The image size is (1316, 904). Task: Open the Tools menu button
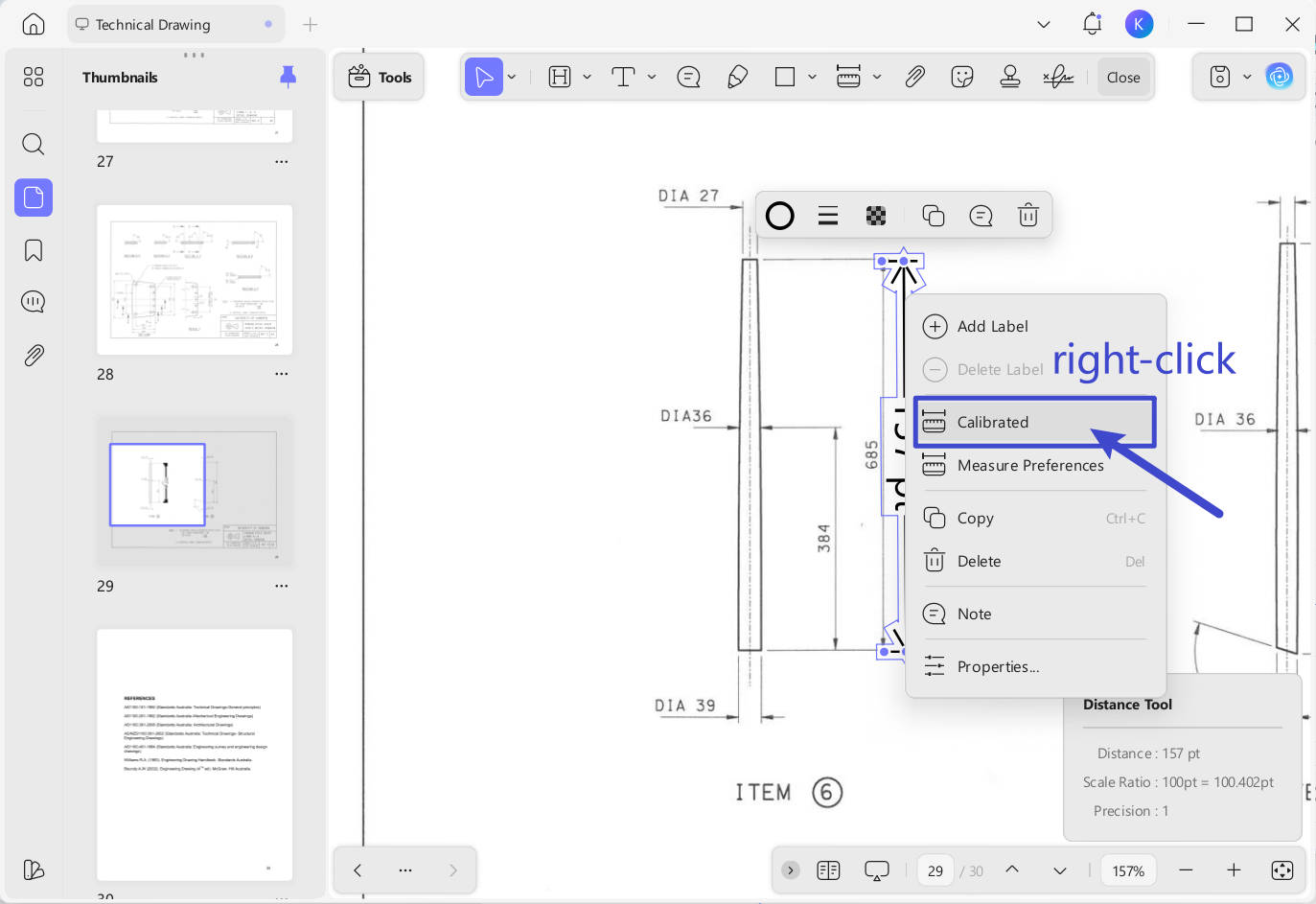tap(380, 77)
